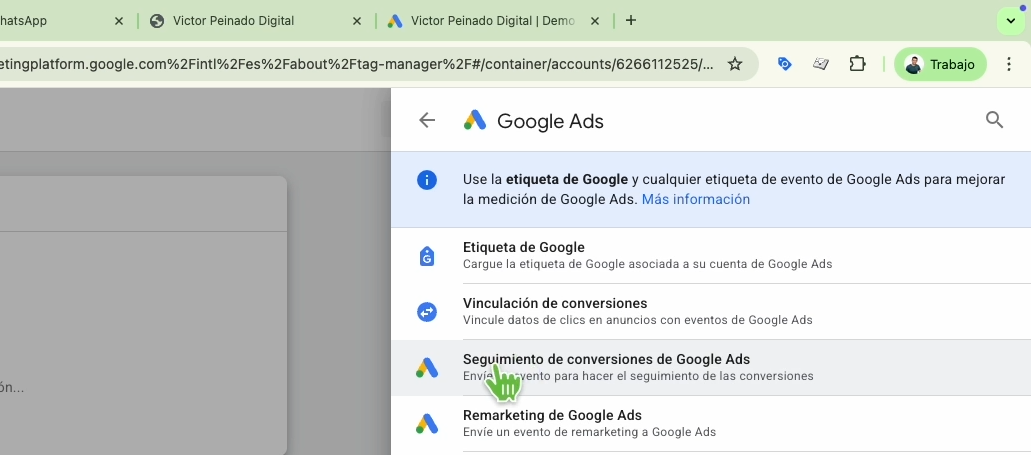1031x455 pixels.
Task: Expand the tab search dropdown arrow
Action: click(1011, 21)
